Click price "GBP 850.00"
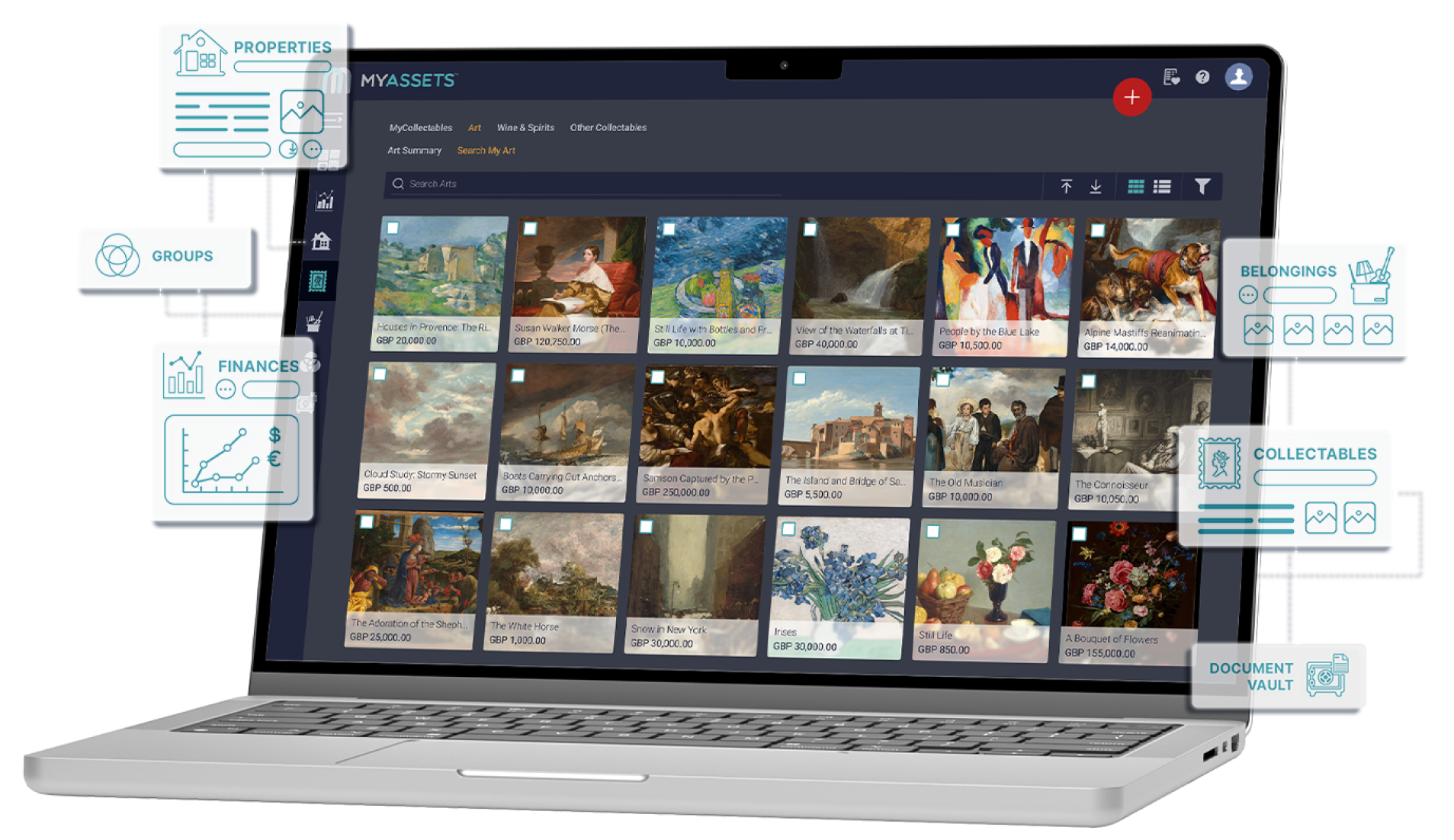The width and height of the screenshot is (1454, 840). (x=943, y=649)
